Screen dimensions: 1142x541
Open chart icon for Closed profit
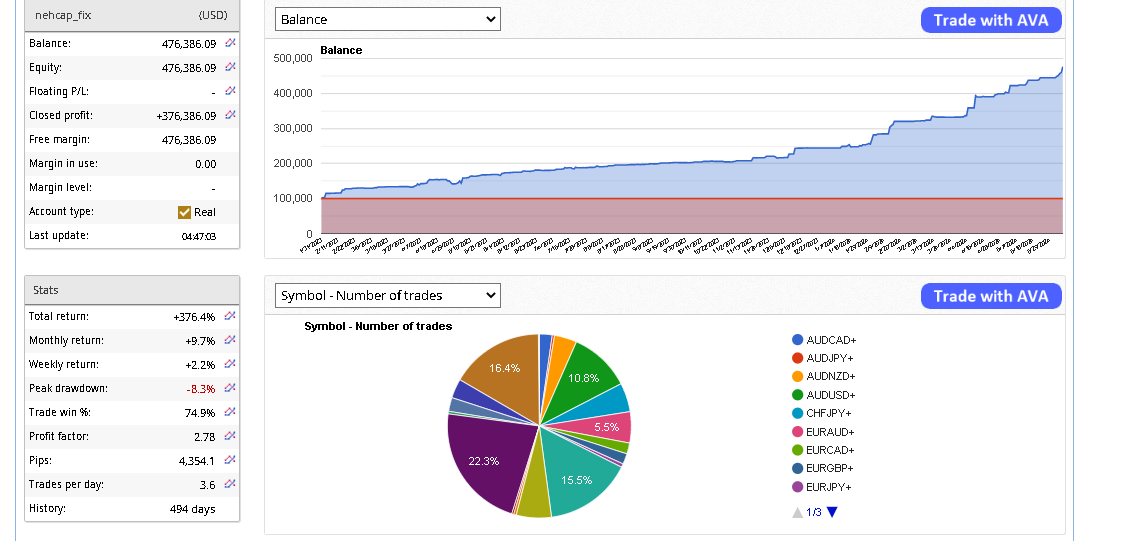click(x=230, y=115)
